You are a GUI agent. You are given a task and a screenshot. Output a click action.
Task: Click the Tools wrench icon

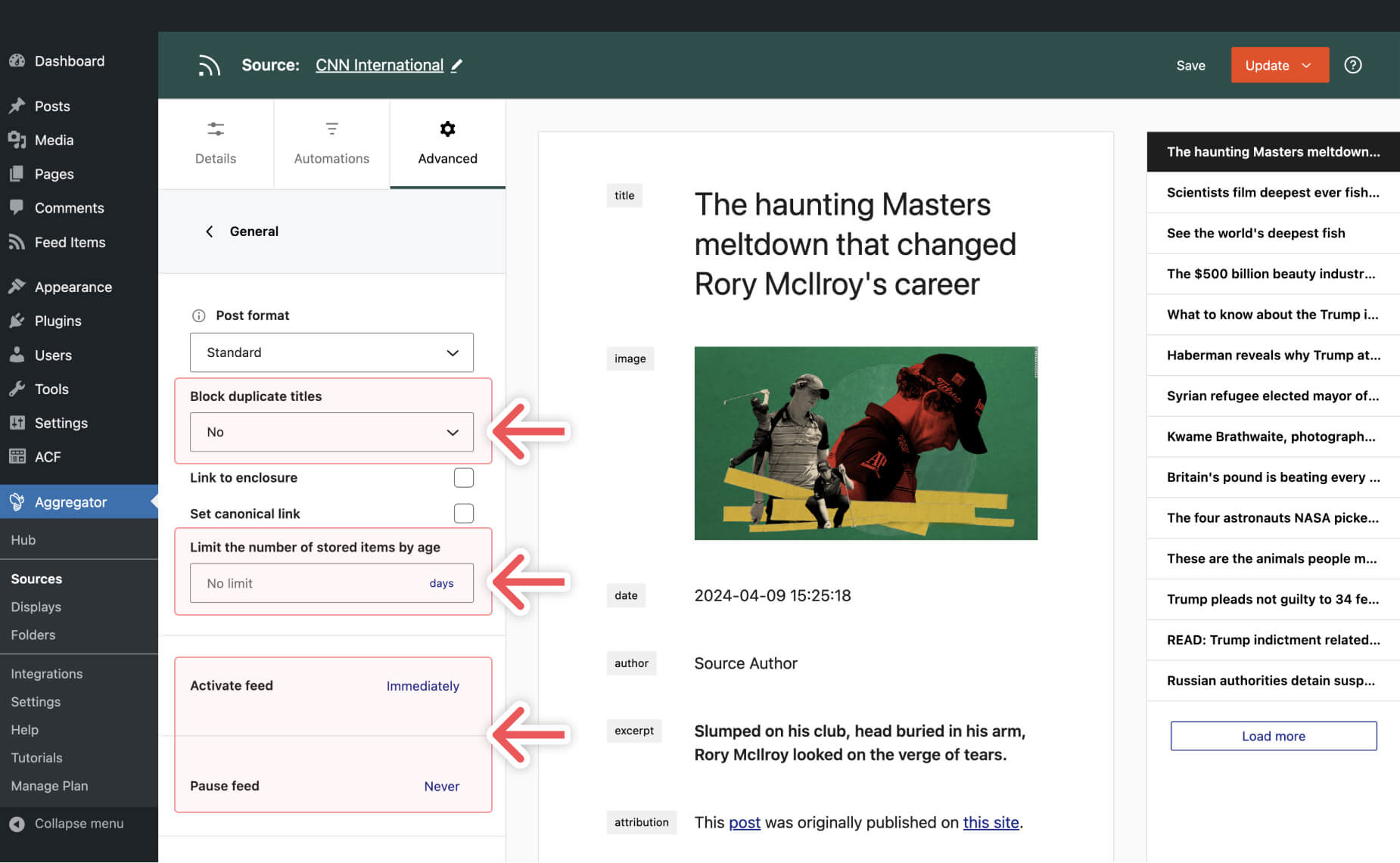click(x=17, y=389)
